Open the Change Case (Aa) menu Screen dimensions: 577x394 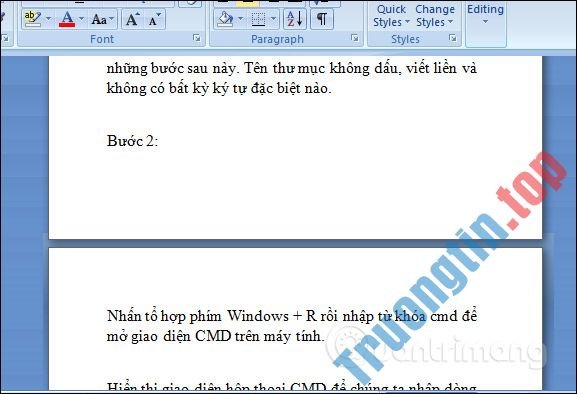point(103,19)
